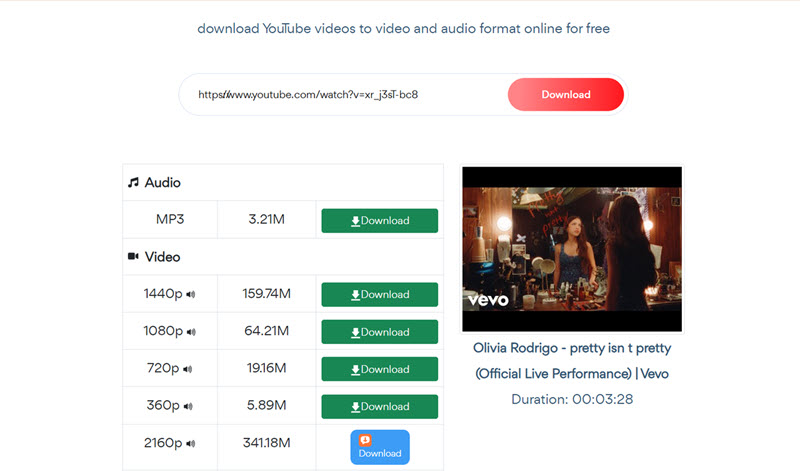Download the MP3 audio file

point(380,220)
